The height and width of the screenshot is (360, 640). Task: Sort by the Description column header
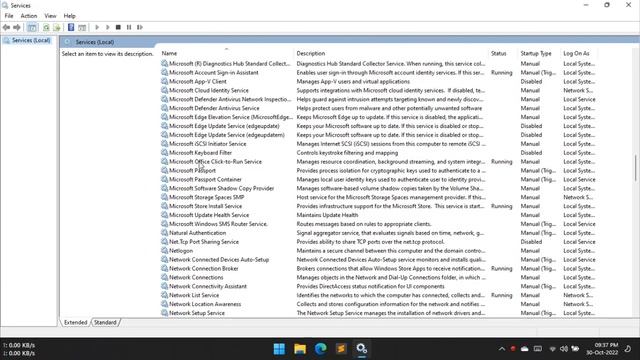pyautogui.click(x=391, y=53)
